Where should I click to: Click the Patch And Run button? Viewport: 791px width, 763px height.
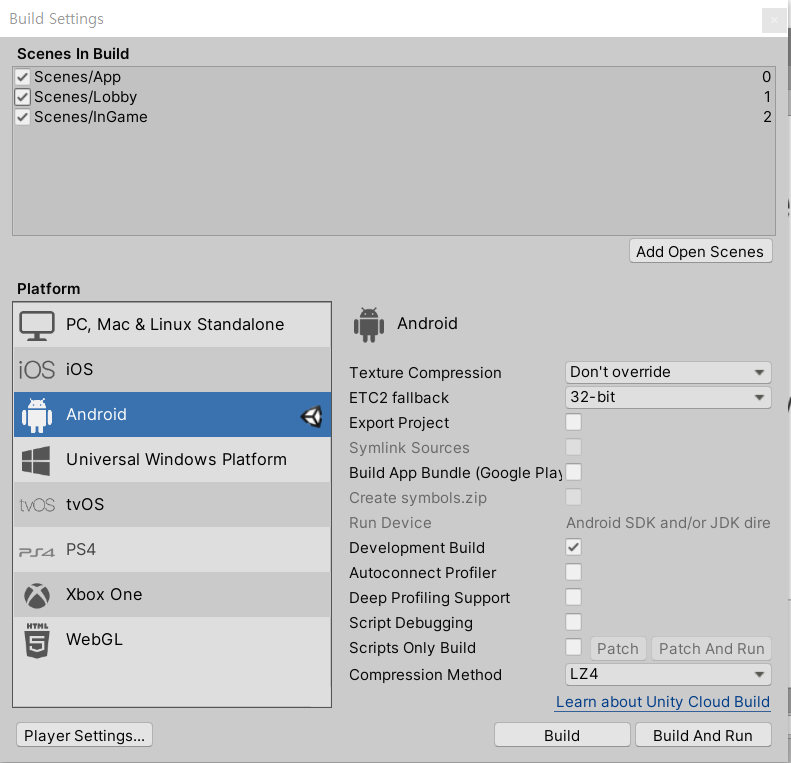coord(711,648)
